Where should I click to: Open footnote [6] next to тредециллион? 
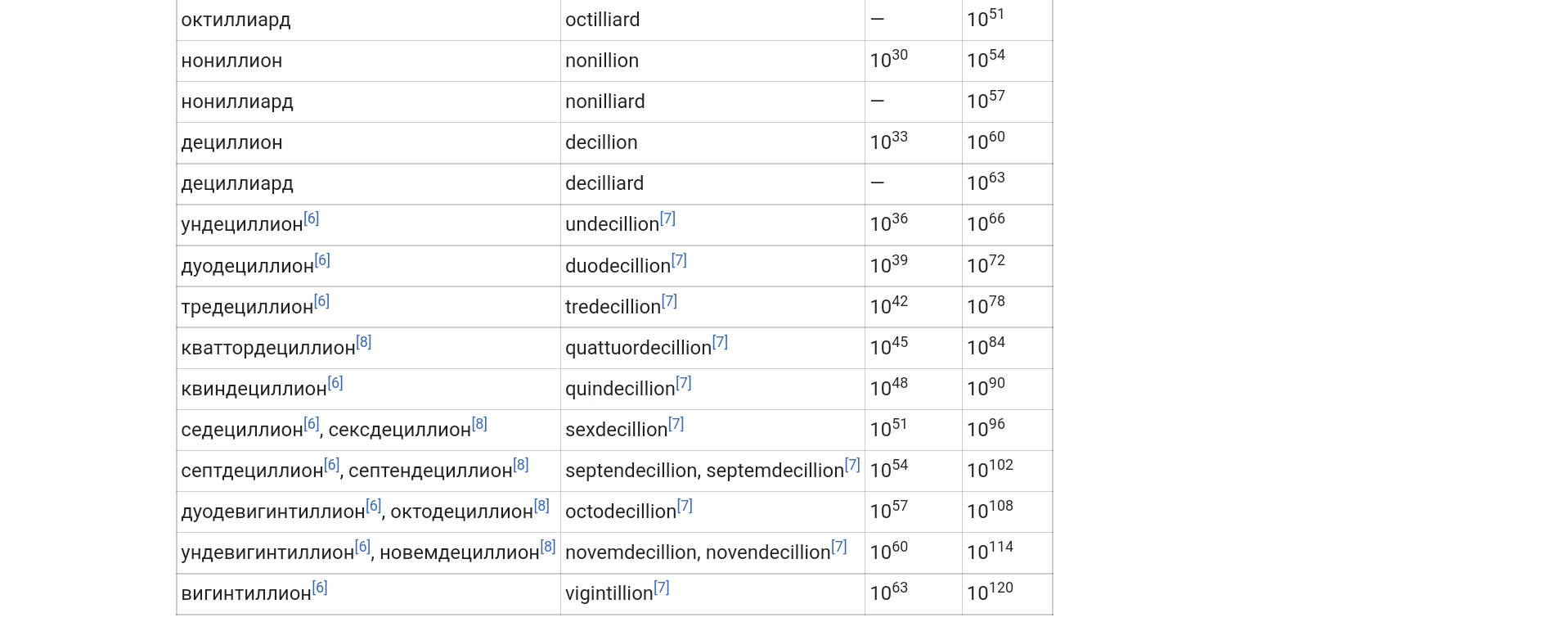click(x=321, y=301)
